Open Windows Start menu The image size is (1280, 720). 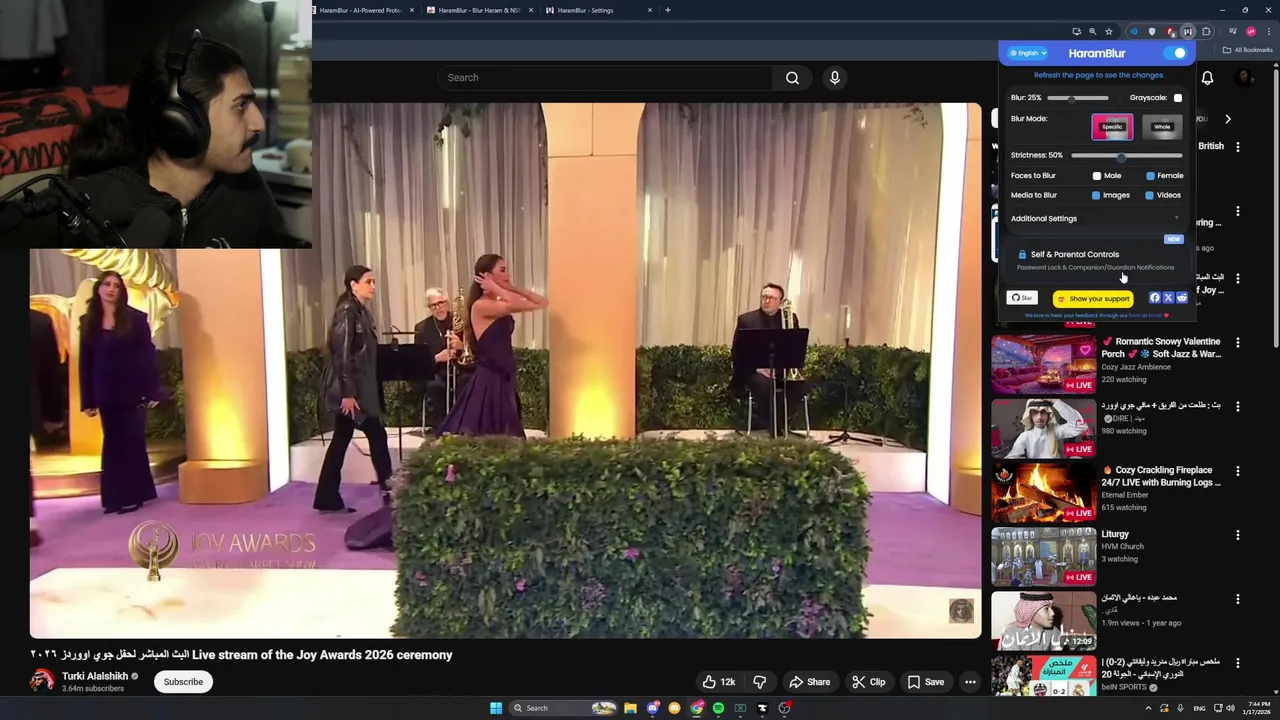(x=496, y=708)
